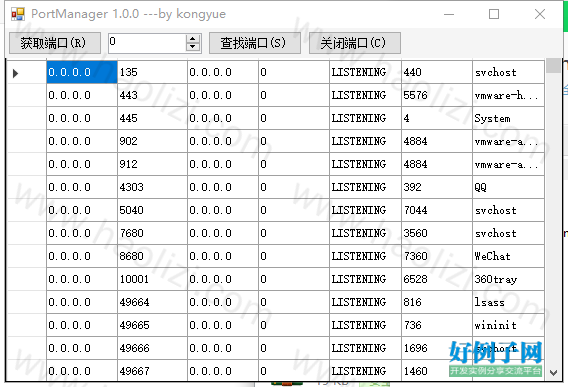Select PID cell 4884 in port 912 row
The width and height of the screenshot is (568, 387).
coord(437,164)
